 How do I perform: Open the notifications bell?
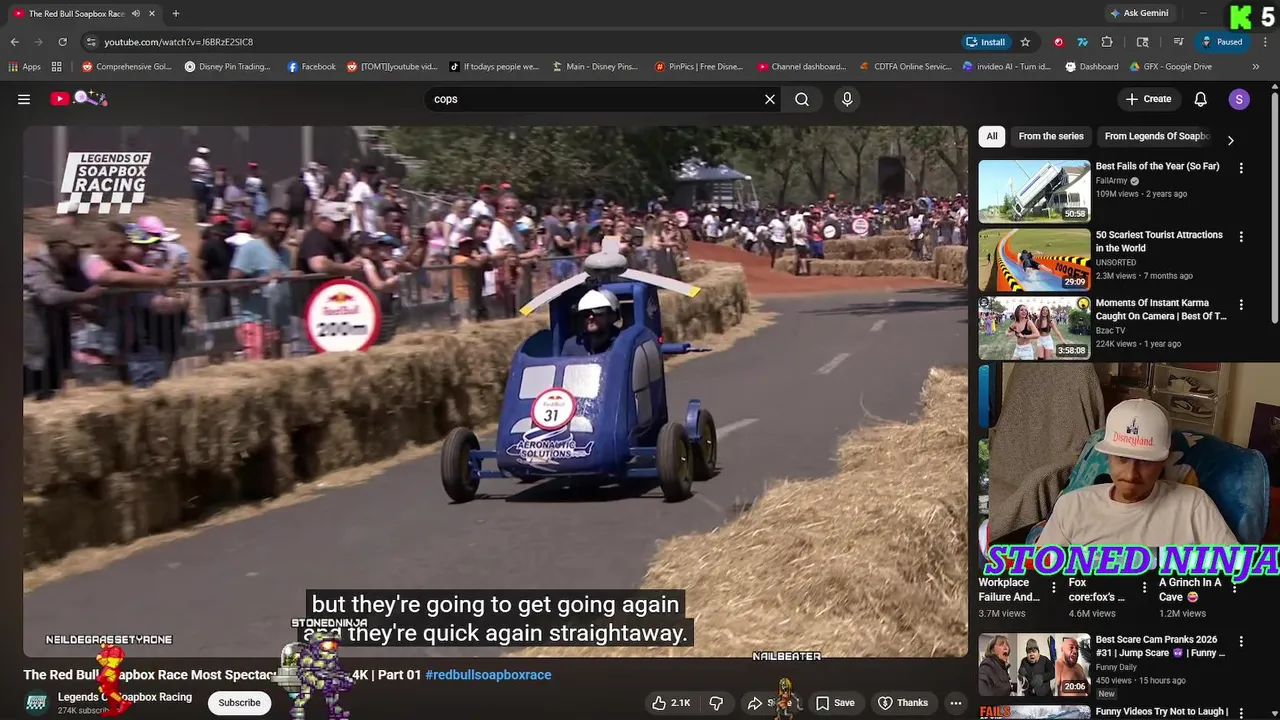tap(1201, 99)
